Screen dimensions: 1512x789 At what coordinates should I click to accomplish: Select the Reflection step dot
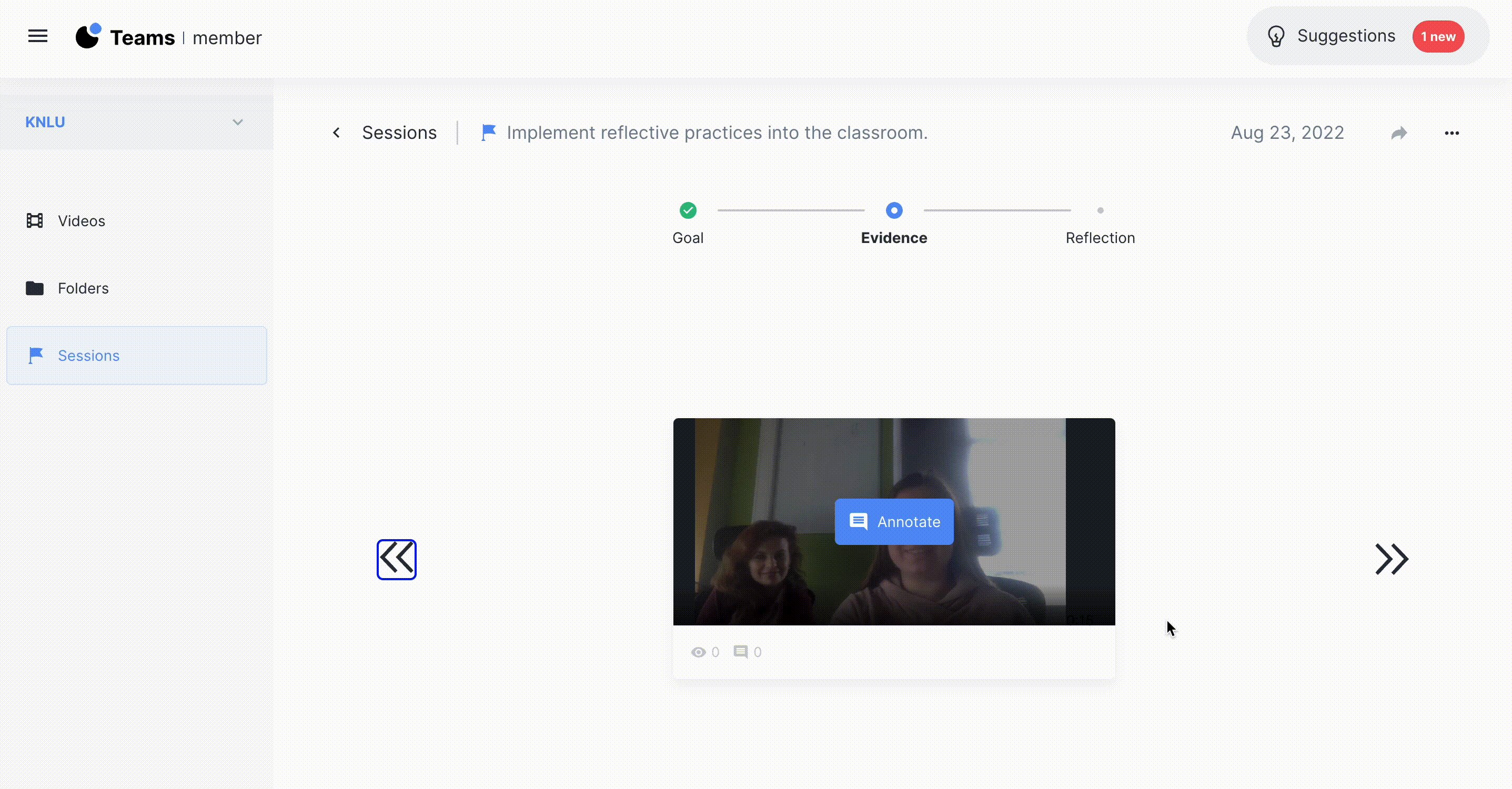[x=1100, y=210]
